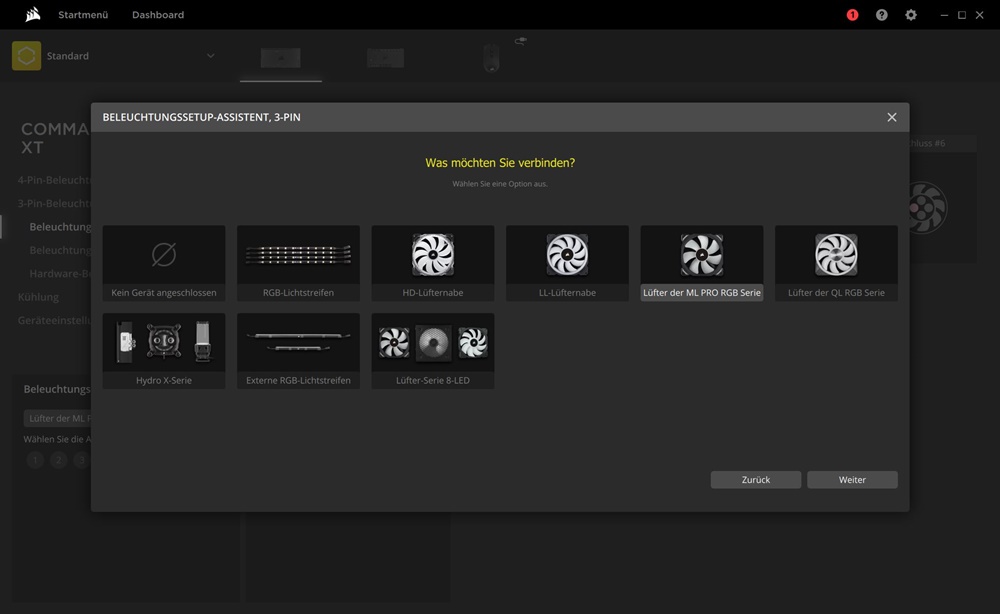Select the second device thumbnail in top bar
Image resolution: width=1000 pixels, height=614 pixels.
pos(385,57)
